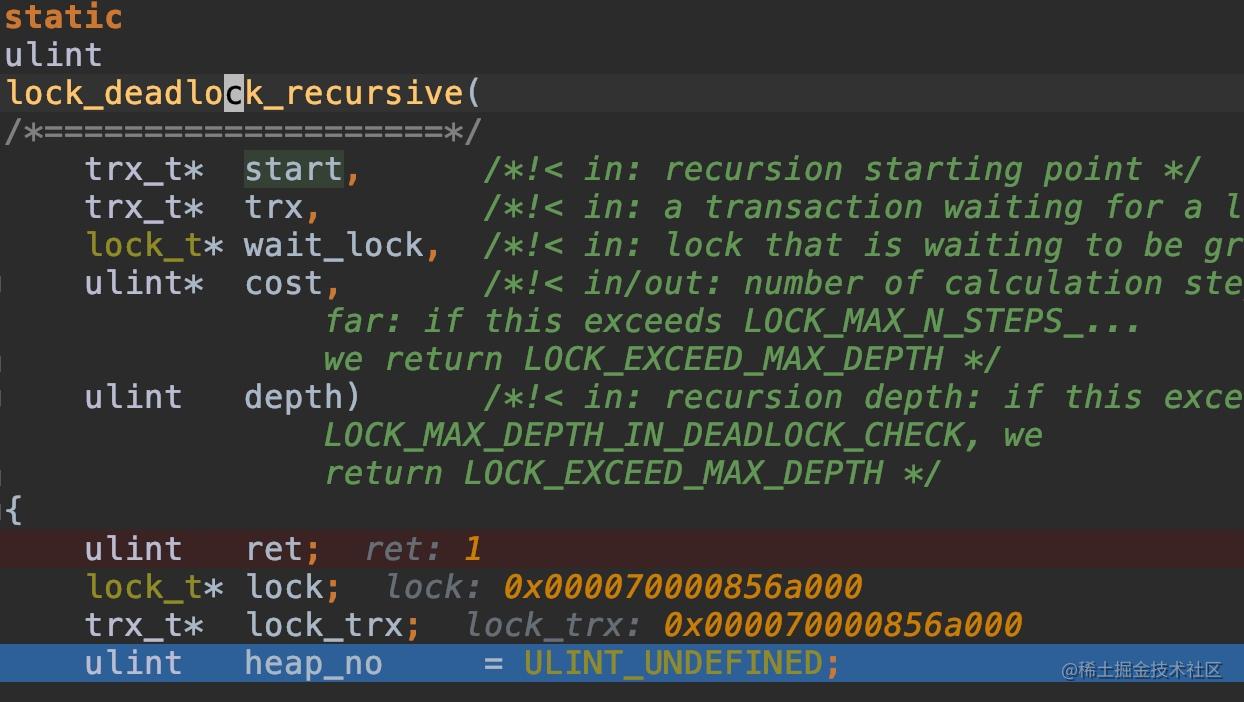The width and height of the screenshot is (1244, 702).
Task: Click inline lock_trx debug address value
Action: [x=843, y=624]
